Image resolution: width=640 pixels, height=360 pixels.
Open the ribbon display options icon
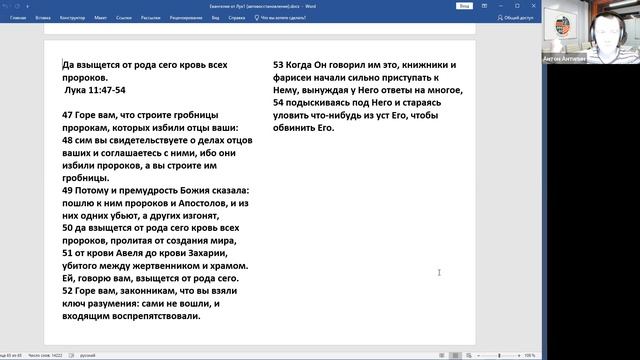(484, 6)
